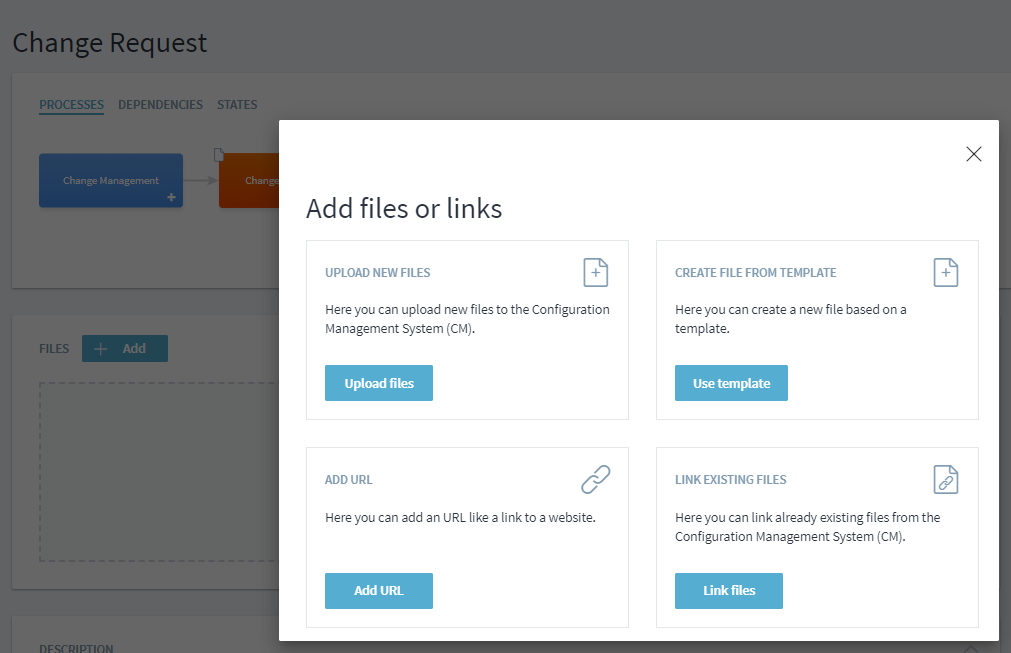Image resolution: width=1011 pixels, height=653 pixels.
Task: Click the dashed file drop zone
Action: click(x=158, y=470)
